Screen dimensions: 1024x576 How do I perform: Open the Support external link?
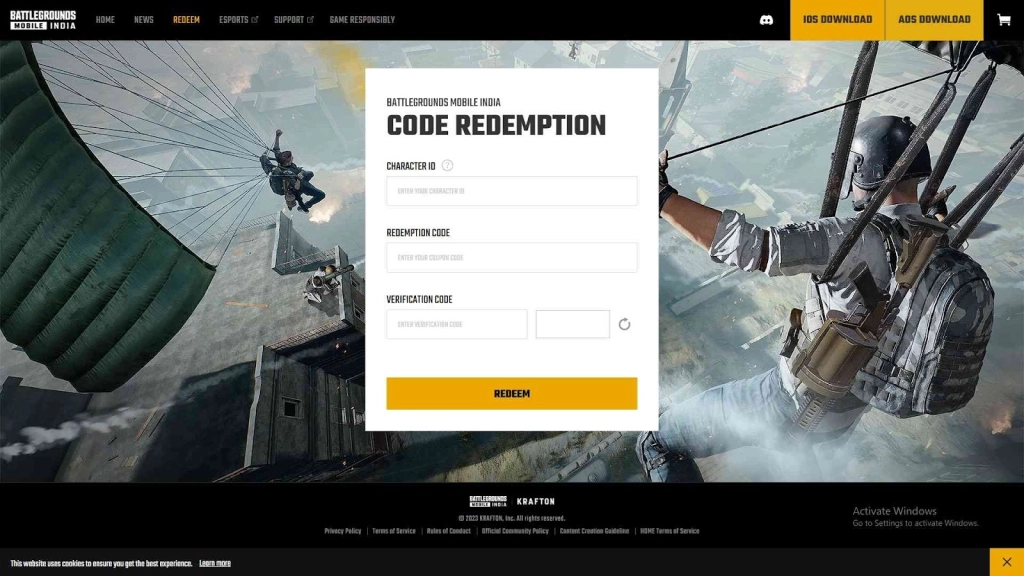tap(294, 20)
